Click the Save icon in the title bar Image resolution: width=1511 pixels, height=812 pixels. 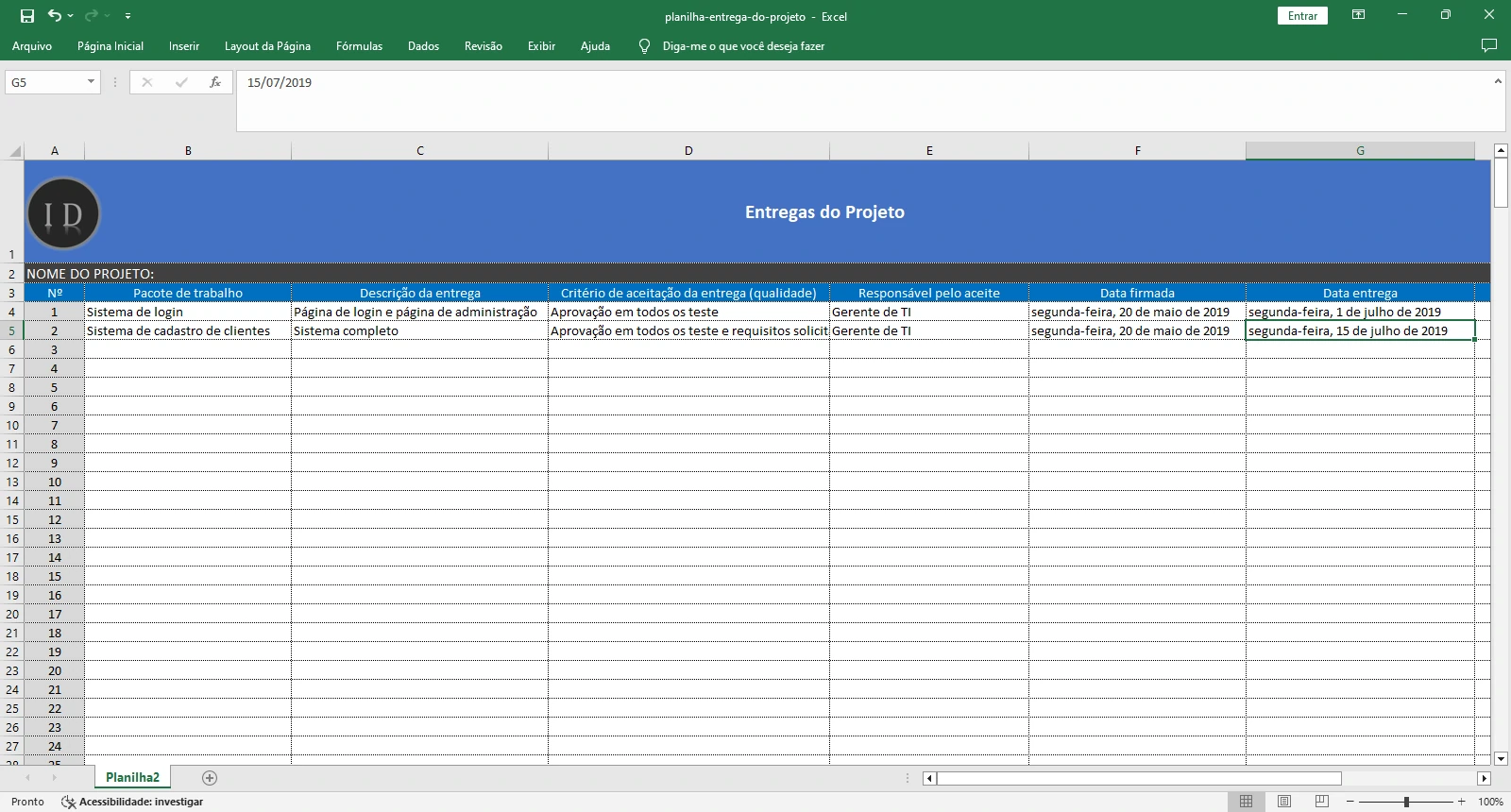click(27, 16)
